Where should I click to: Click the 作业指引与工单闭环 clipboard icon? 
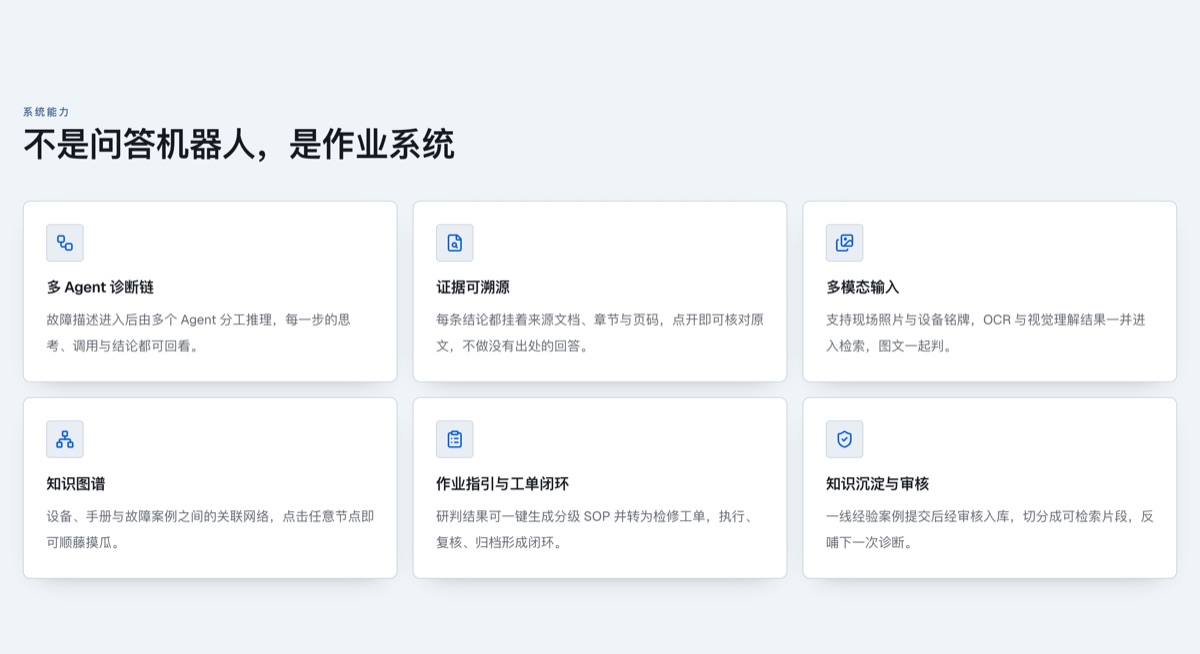coord(455,439)
